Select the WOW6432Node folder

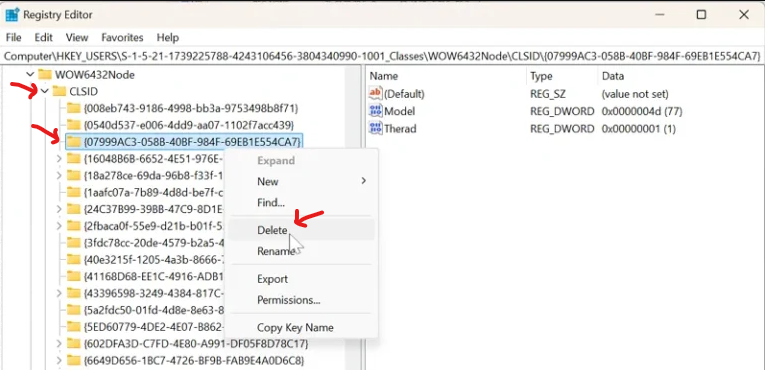click(x=95, y=75)
